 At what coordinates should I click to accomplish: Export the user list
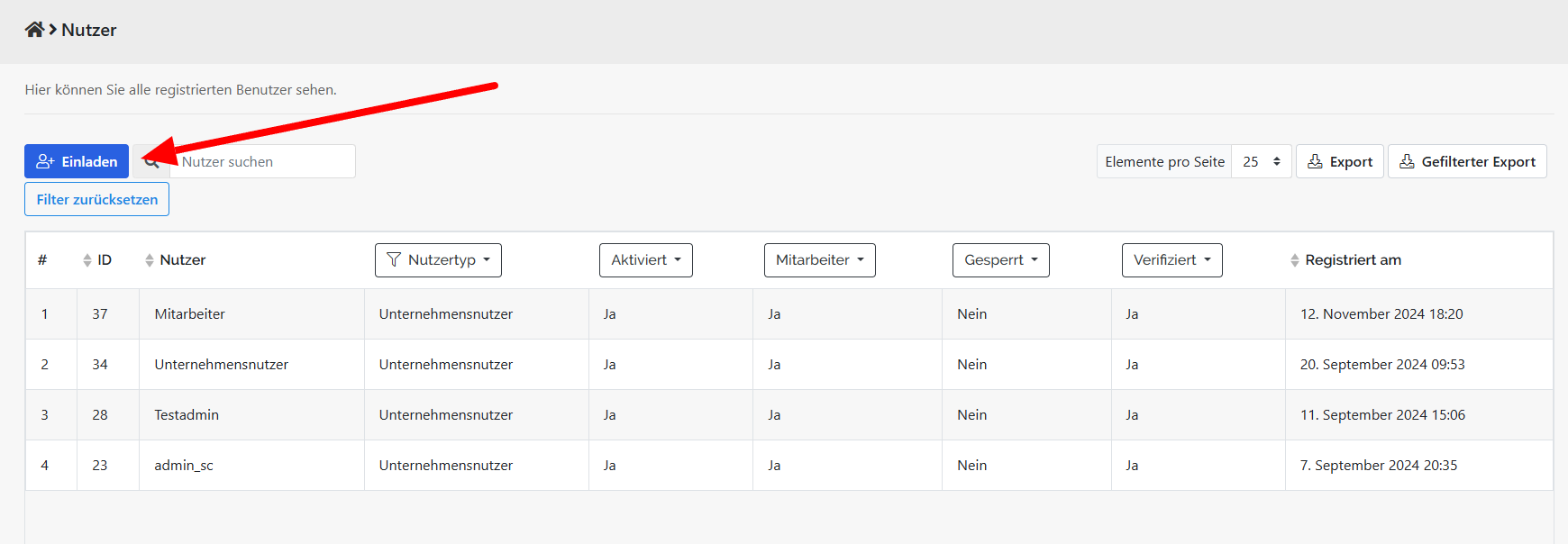point(1339,161)
